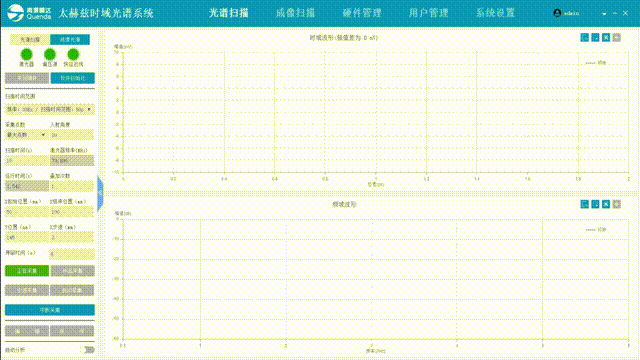Screen dimensions: 640x360
Task: Click the 扫描时间范围 label
Action: tap(20, 96)
